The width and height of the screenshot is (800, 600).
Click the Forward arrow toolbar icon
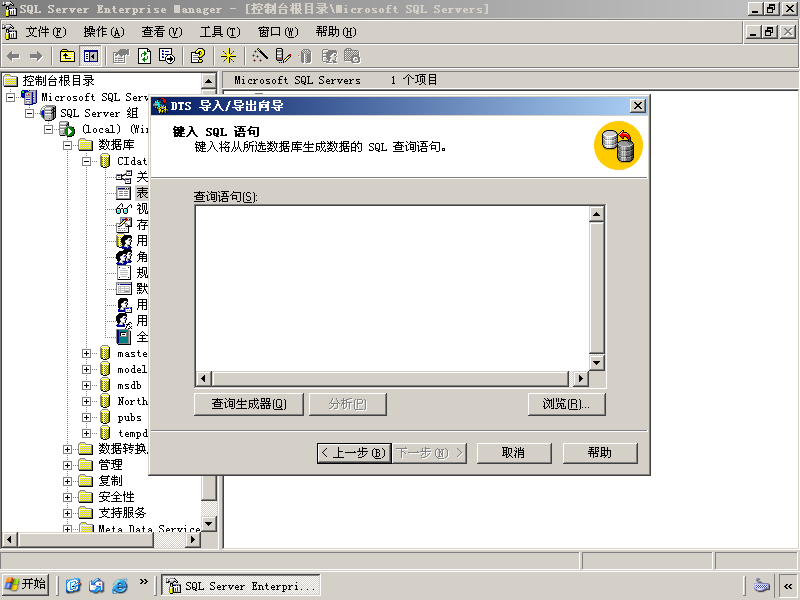click(x=36, y=56)
